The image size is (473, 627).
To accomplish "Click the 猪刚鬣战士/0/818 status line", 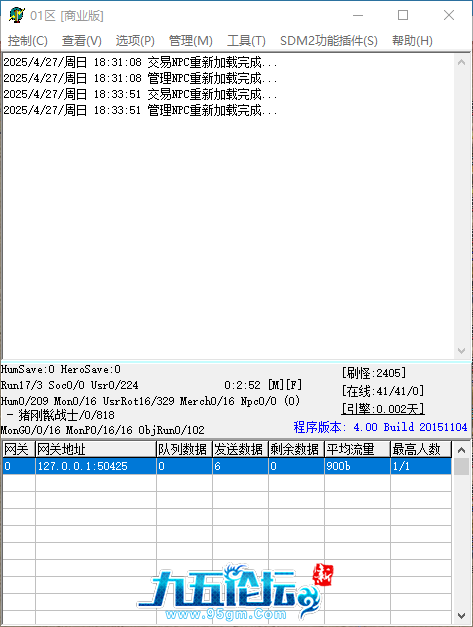I will pos(61,415).
